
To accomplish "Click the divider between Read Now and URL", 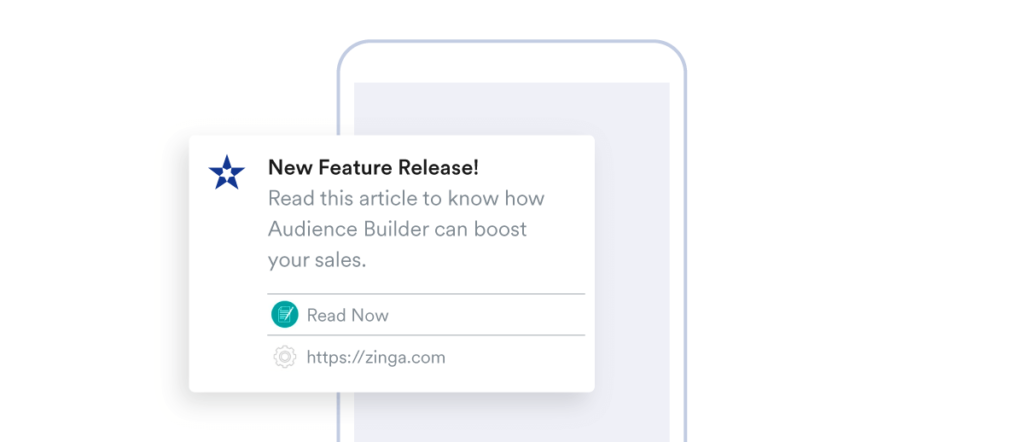I will (x=426, y=335).
